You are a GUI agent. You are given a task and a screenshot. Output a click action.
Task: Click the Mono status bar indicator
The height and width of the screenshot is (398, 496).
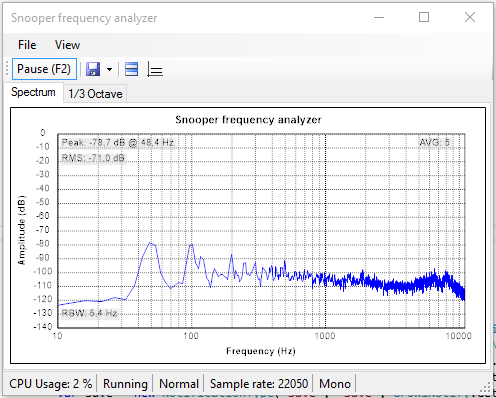tap(335, 384)
